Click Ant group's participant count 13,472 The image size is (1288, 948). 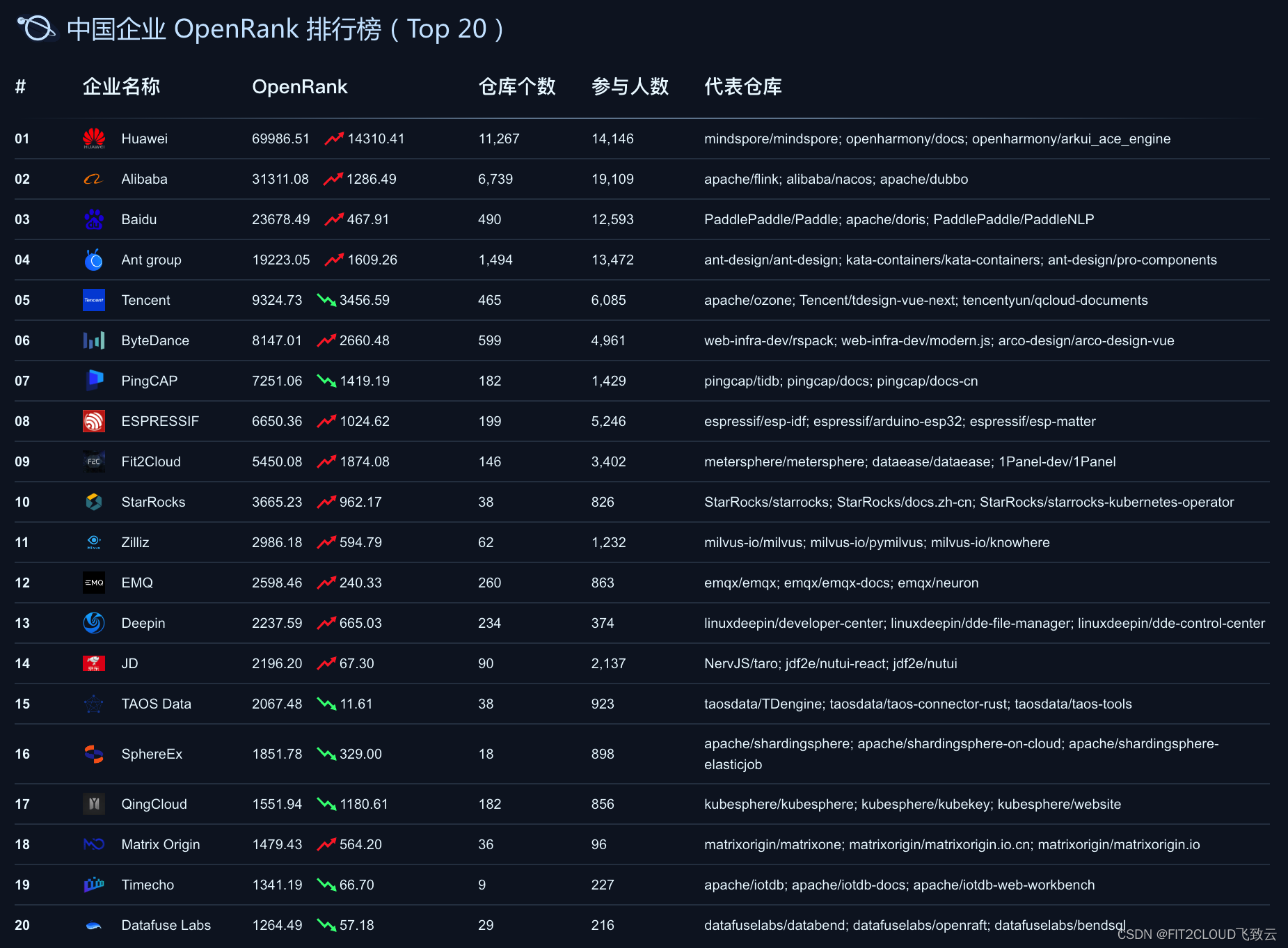pyautogui.click(x=612, y=260)
